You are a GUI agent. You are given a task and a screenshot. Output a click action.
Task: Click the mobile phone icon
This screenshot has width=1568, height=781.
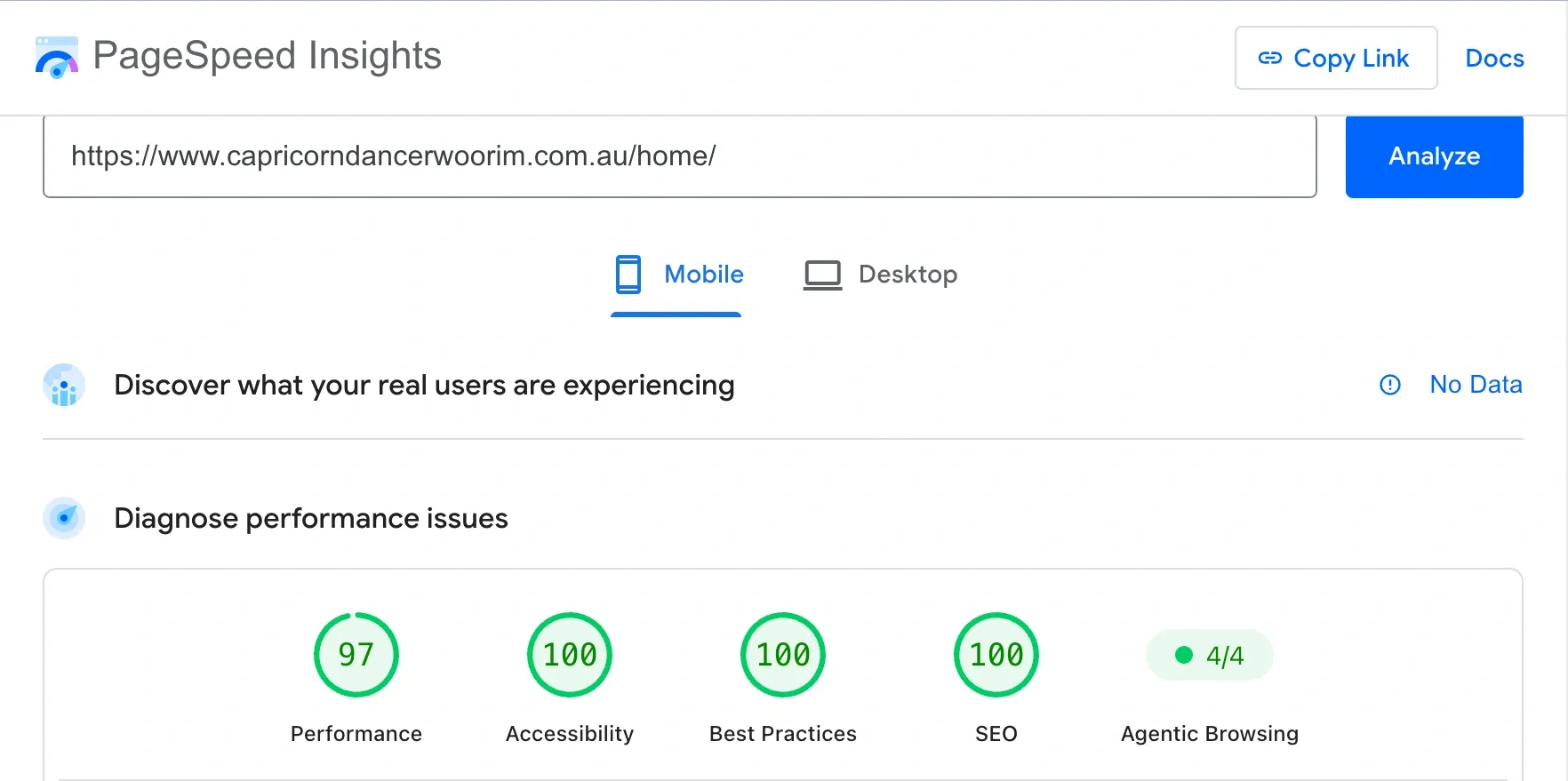628,275
